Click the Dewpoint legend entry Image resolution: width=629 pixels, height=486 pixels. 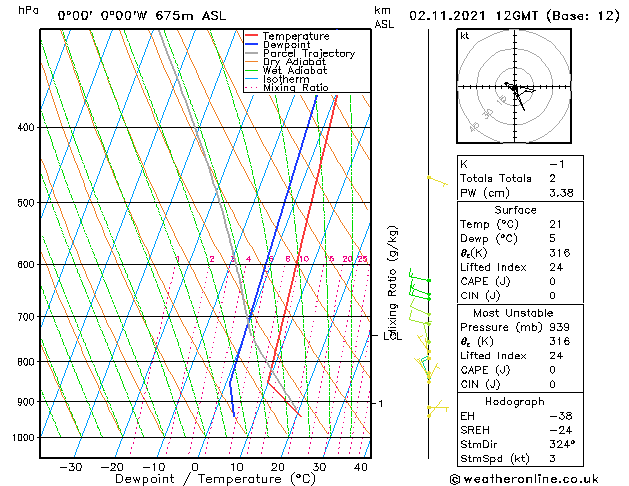coord(278,45)
